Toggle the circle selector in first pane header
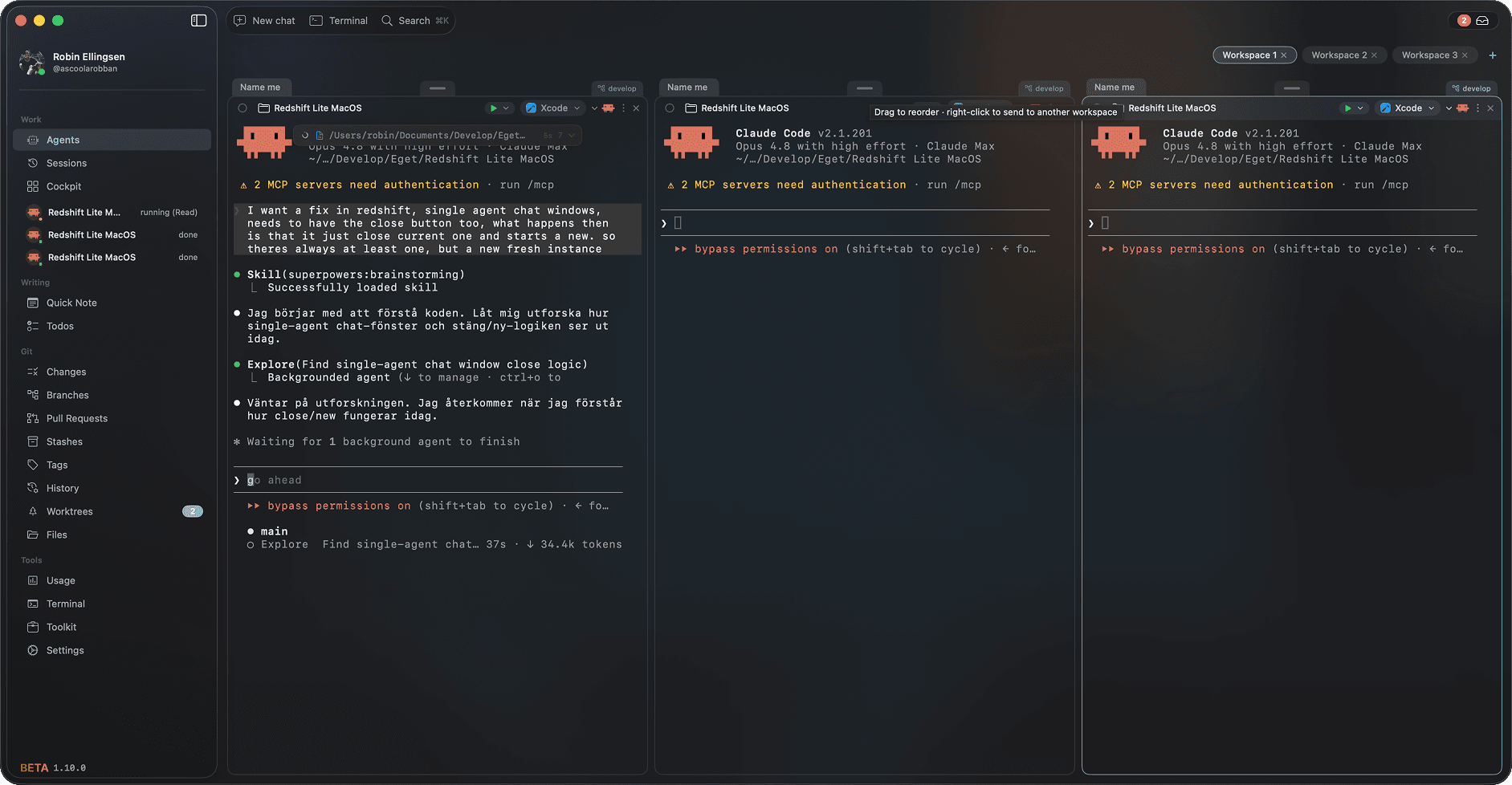 (x=242, y=108)
